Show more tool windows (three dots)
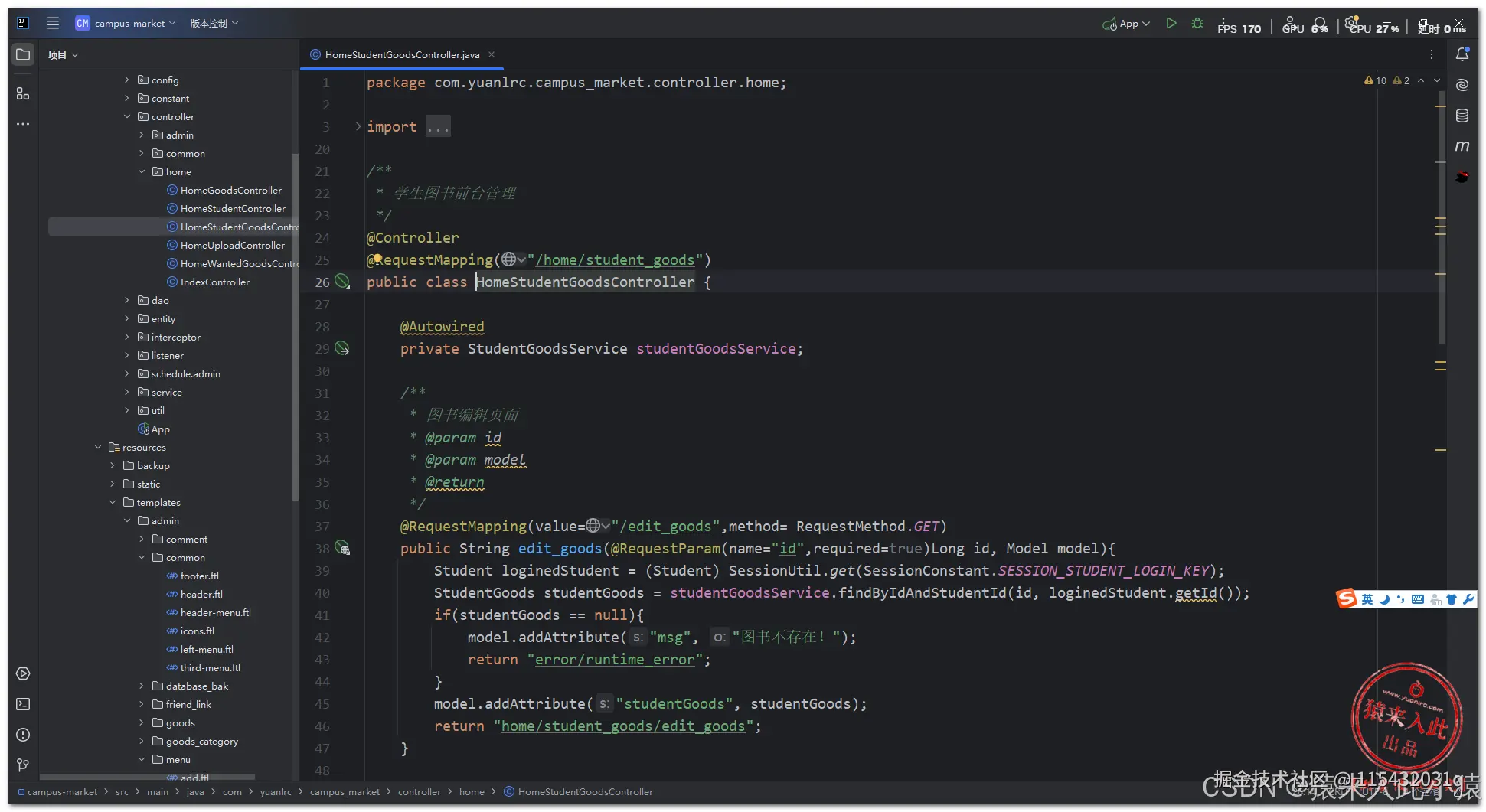 tap(23, 124)
